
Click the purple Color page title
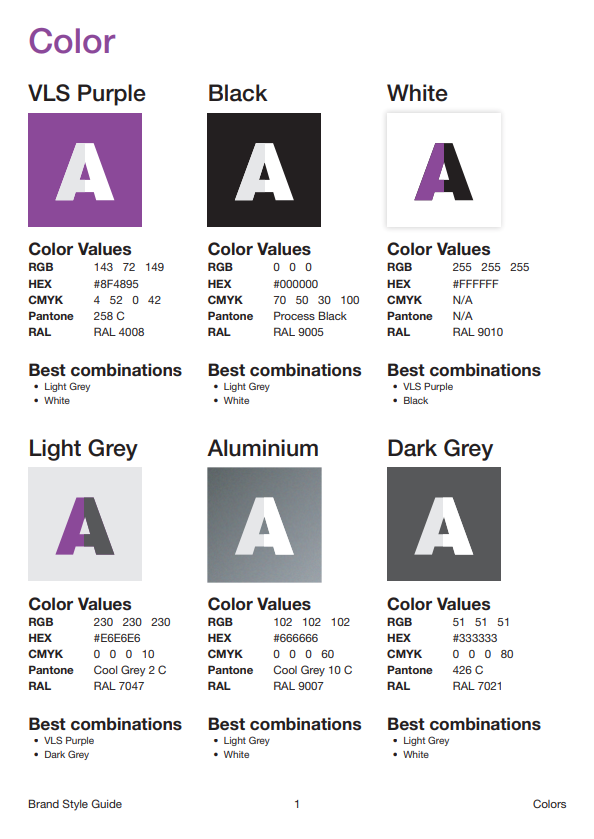click(x=72, y=41)
